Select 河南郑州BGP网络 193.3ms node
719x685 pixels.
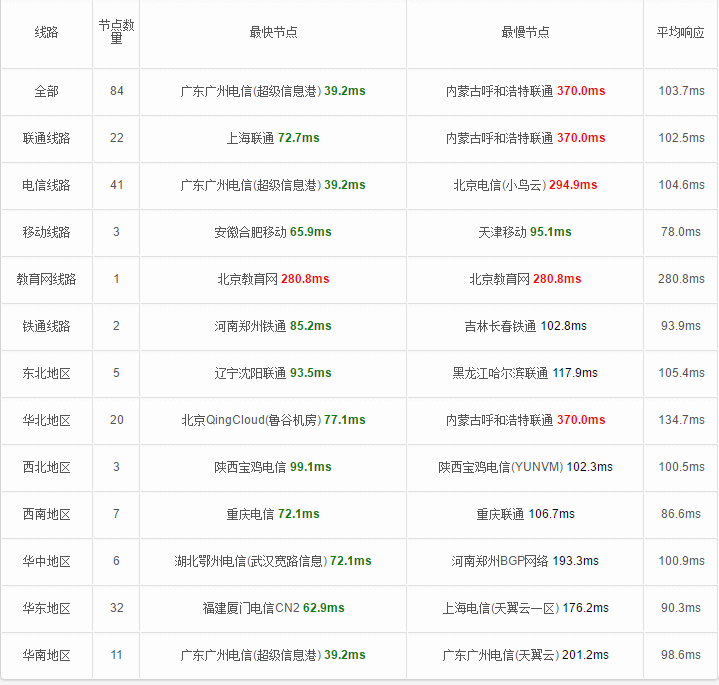pos(525,561)
